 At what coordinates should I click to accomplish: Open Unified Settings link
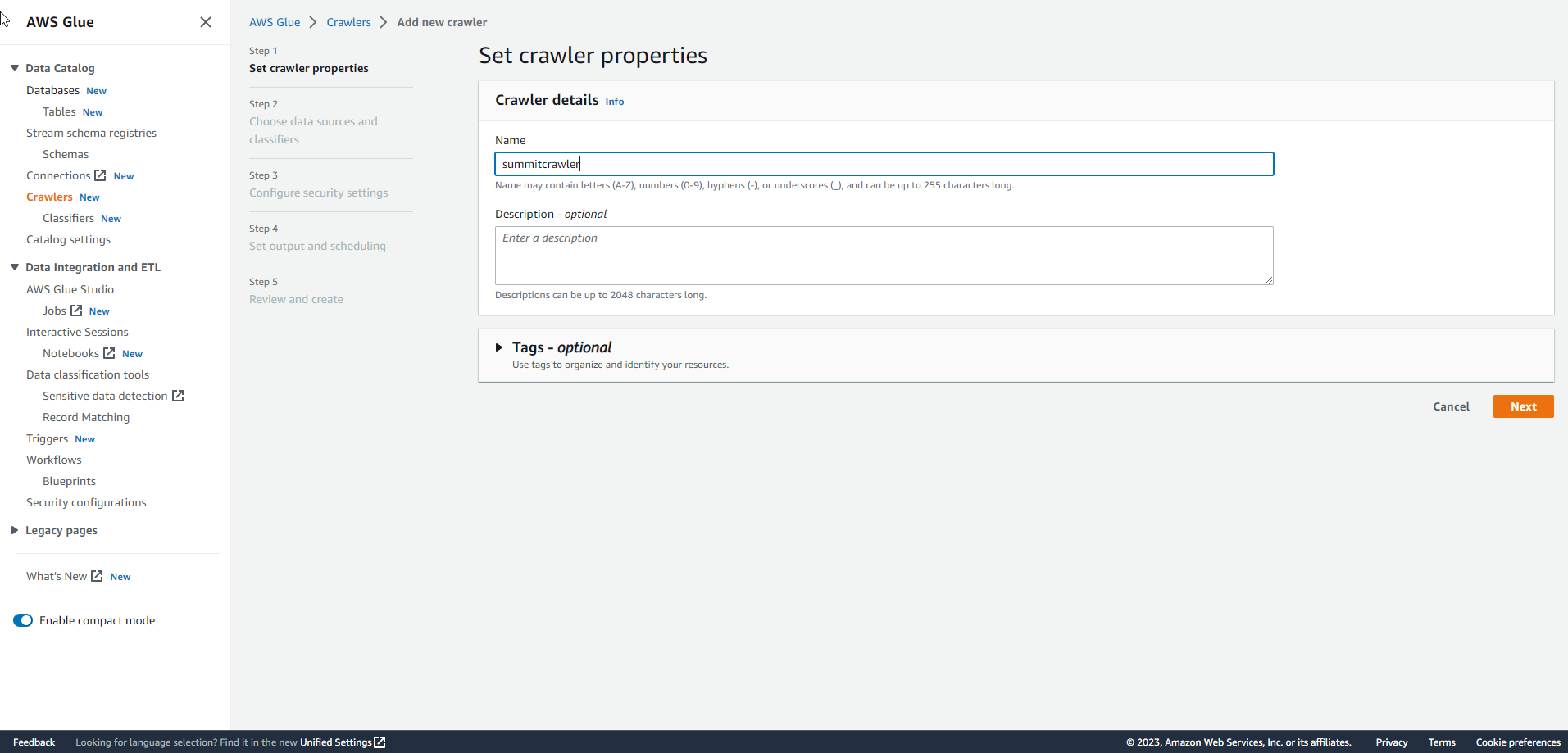click(336, 742)
